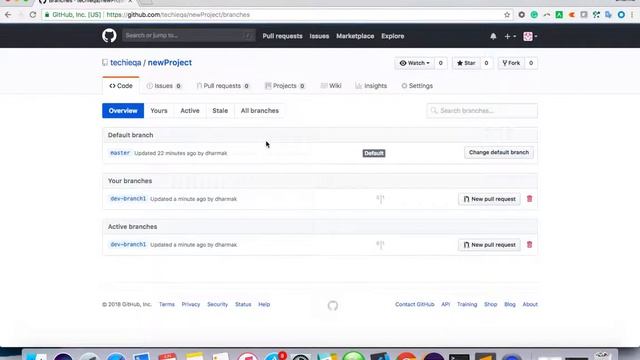Bookmark page with star icon in address bar
The height and width of the screenshot is (360, 640).
pyautogui.click(x=507, y=15)
